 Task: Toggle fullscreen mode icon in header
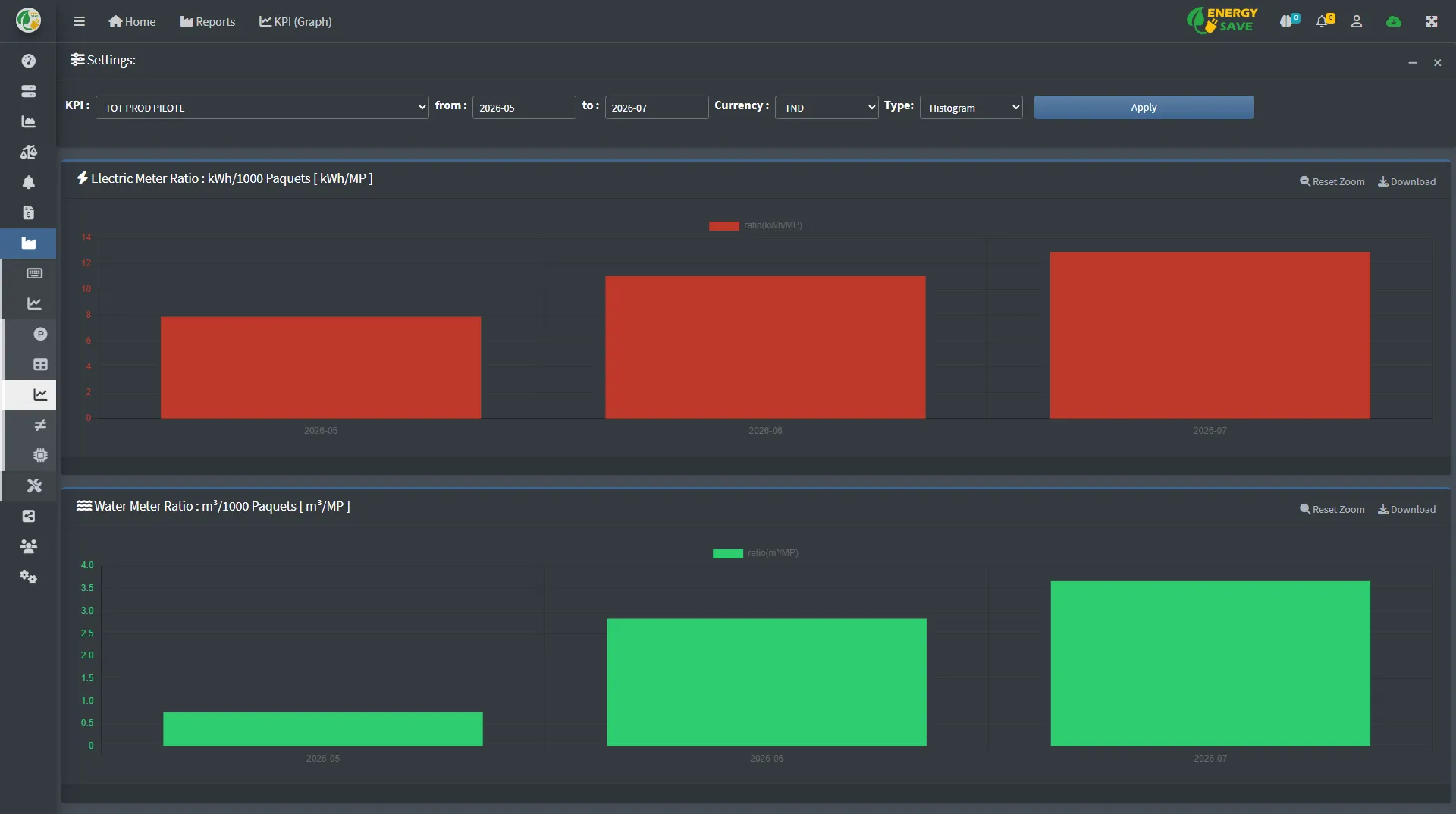pos(1432,21)
